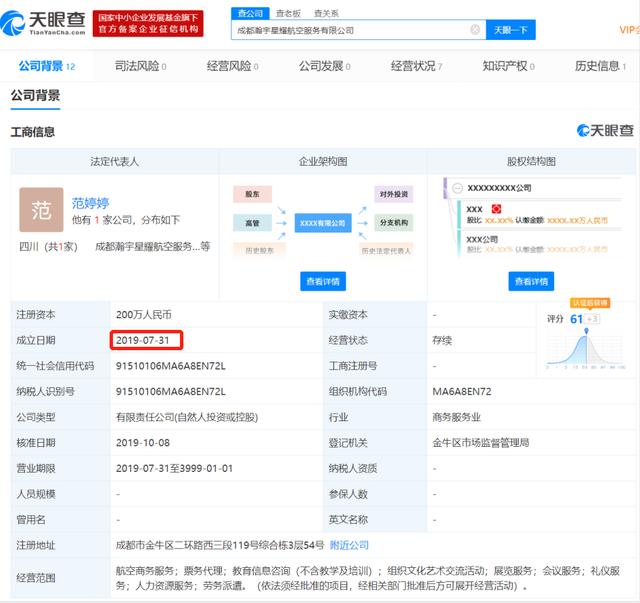
Task: Open the 知识产权 navigation tab
Action: [x=509, y=66]
